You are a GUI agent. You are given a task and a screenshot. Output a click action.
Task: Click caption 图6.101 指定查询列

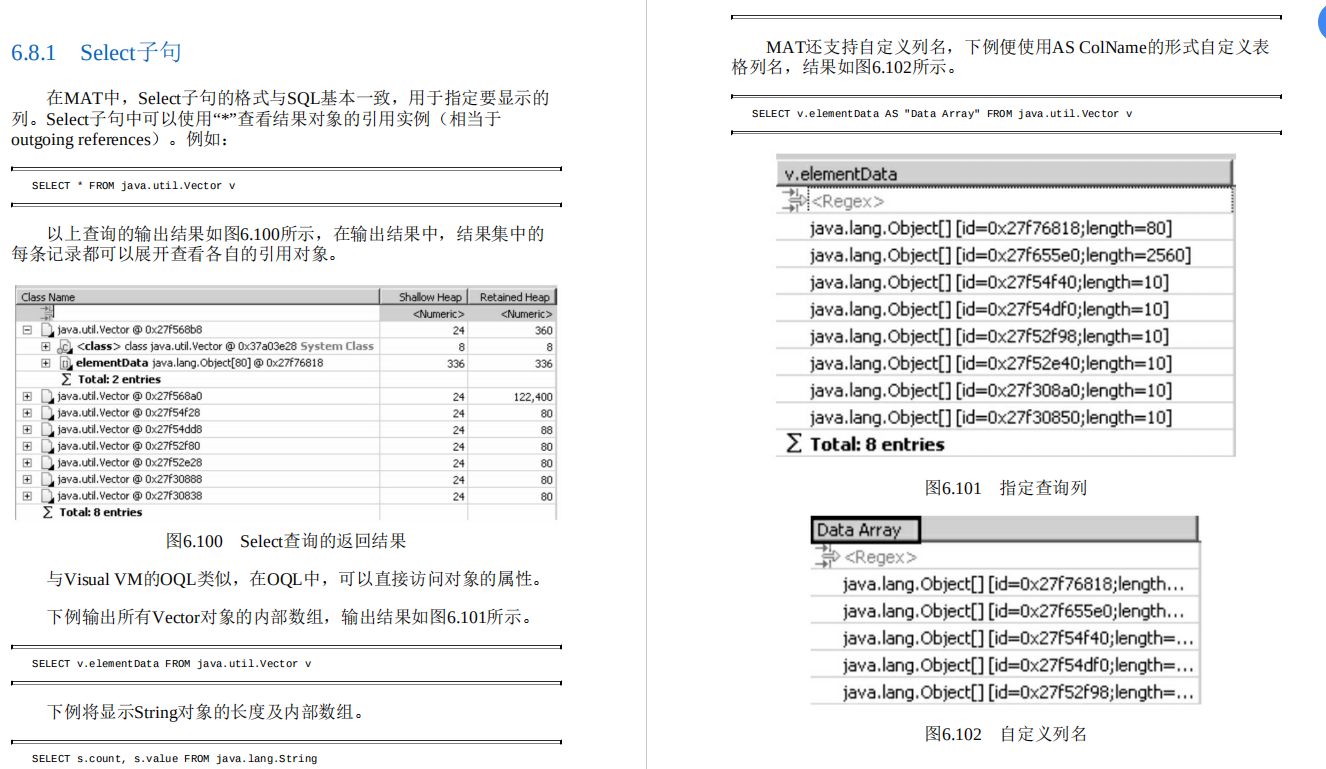(x=1005, y=488)
